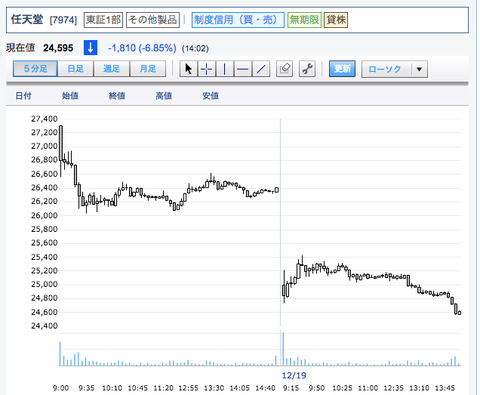
Task: Switch to 月足 monthly chart
Action: [148, 69]
